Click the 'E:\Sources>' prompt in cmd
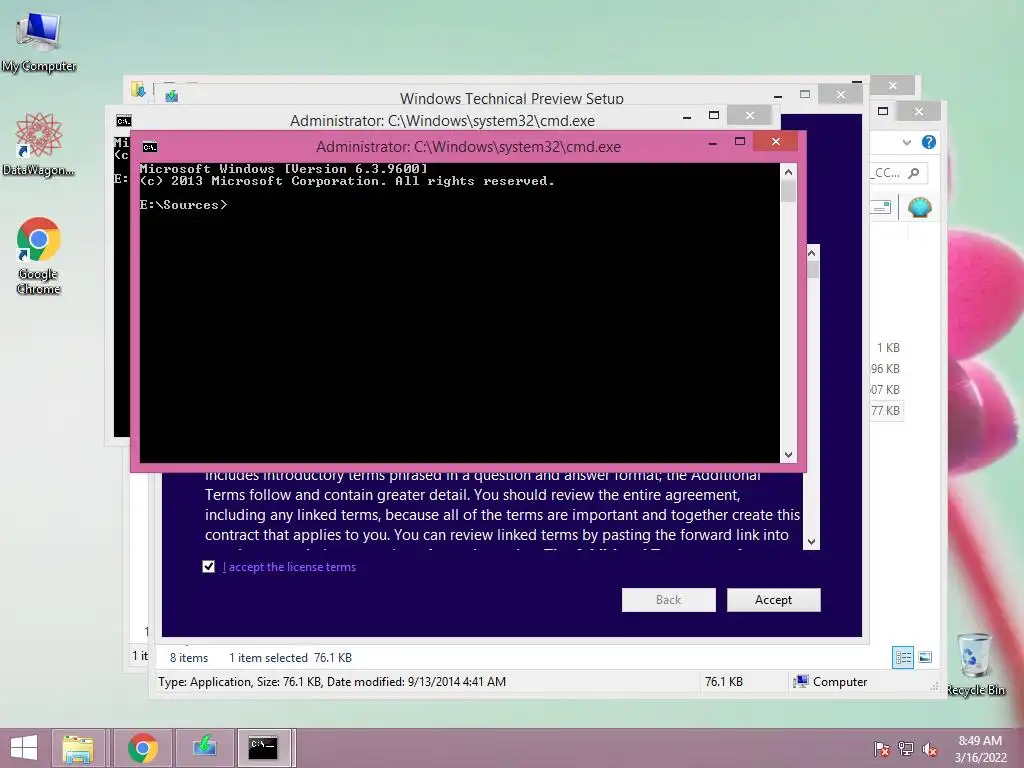1024x768 pixels. coord(184,204)
